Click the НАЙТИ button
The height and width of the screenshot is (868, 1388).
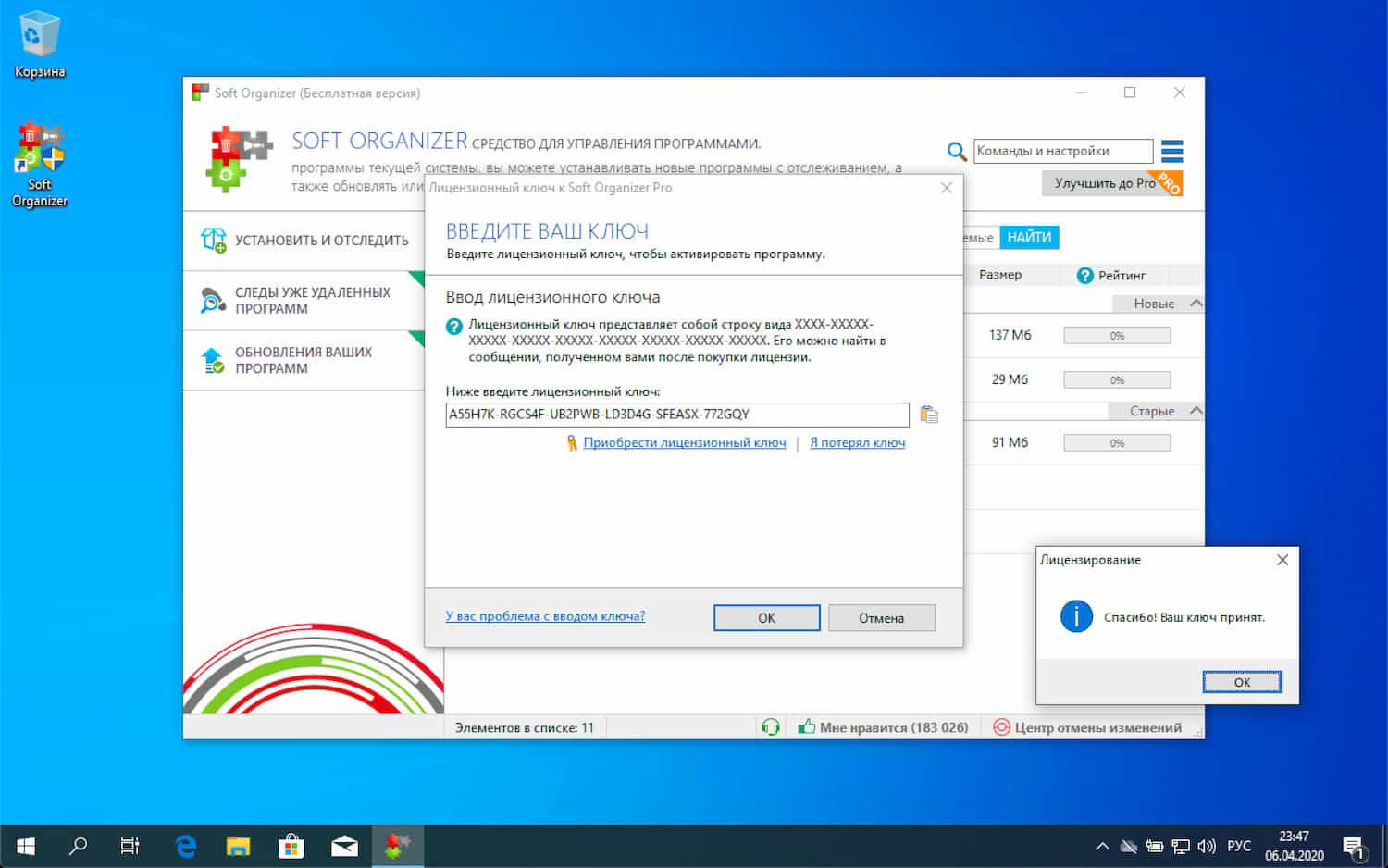coord(1029,238)
